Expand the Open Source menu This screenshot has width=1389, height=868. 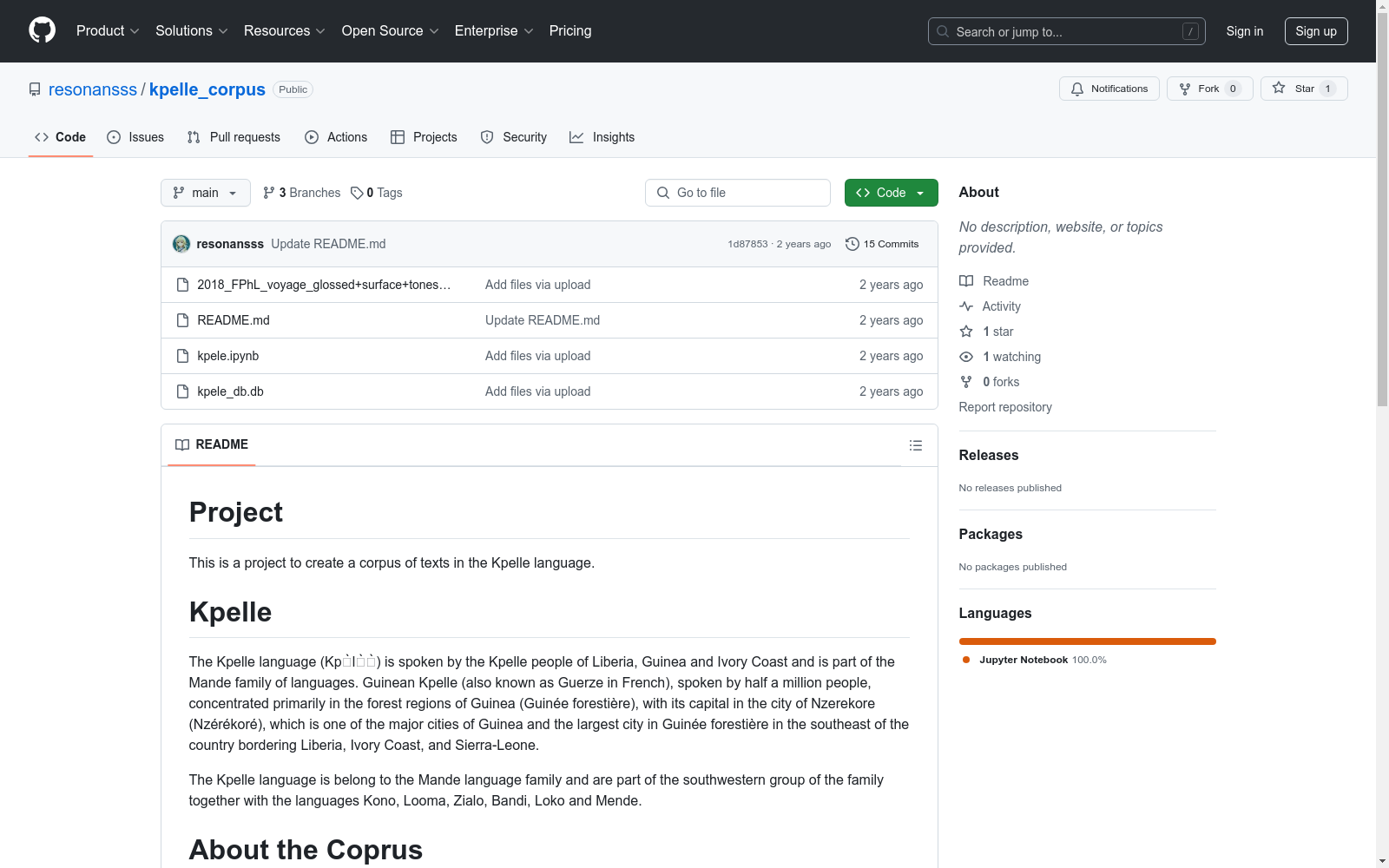[391, 31]
